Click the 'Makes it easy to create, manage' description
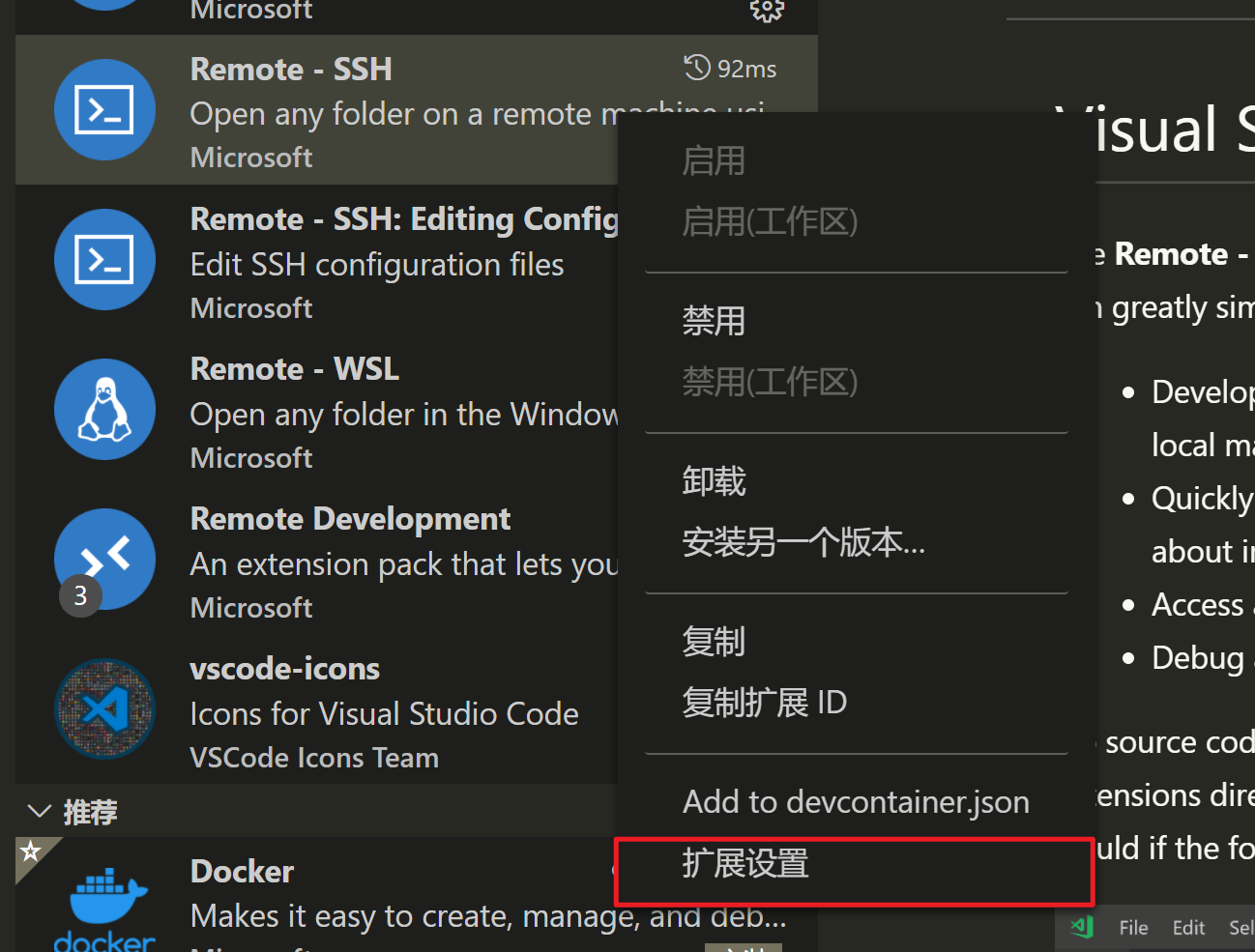Image resolution: width=1255 pixels, height=952 pixels. click(488, 915)
